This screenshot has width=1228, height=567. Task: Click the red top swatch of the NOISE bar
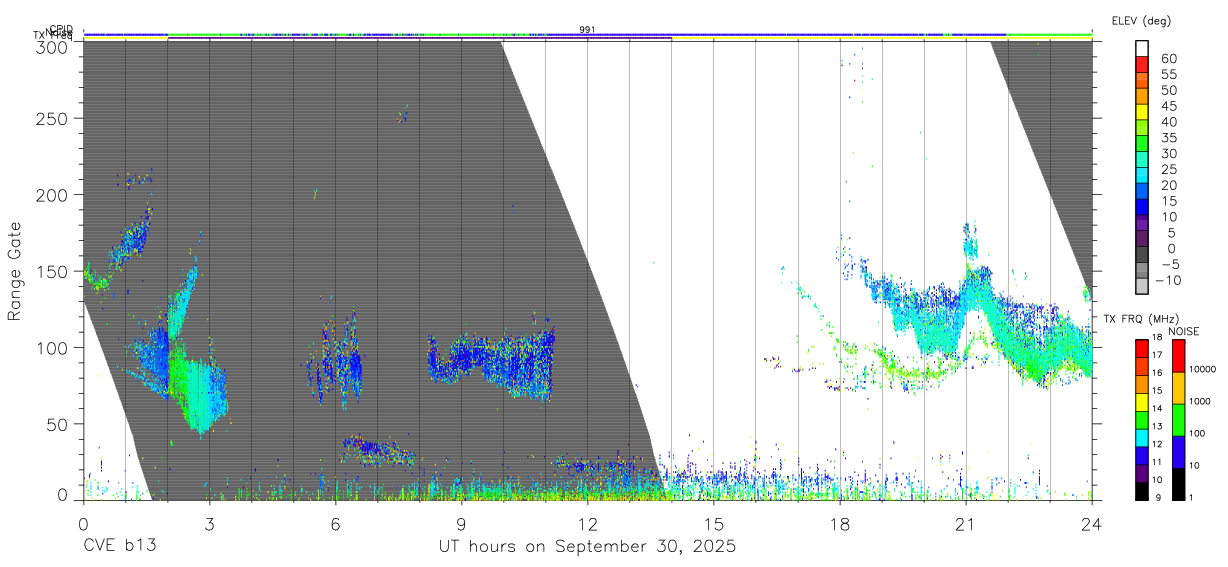click(1178, 355)
